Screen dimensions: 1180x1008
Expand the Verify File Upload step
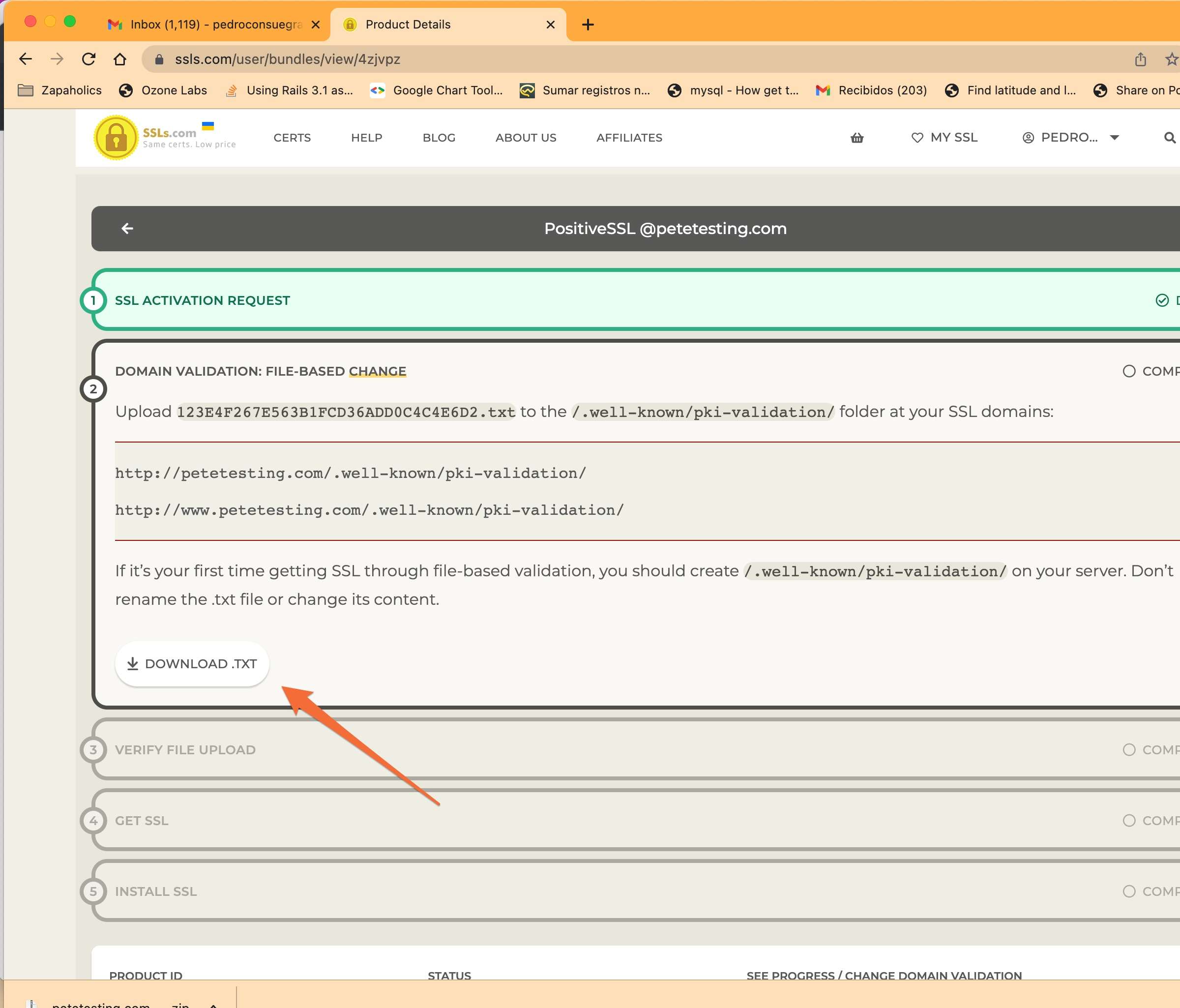click(185, 749)
